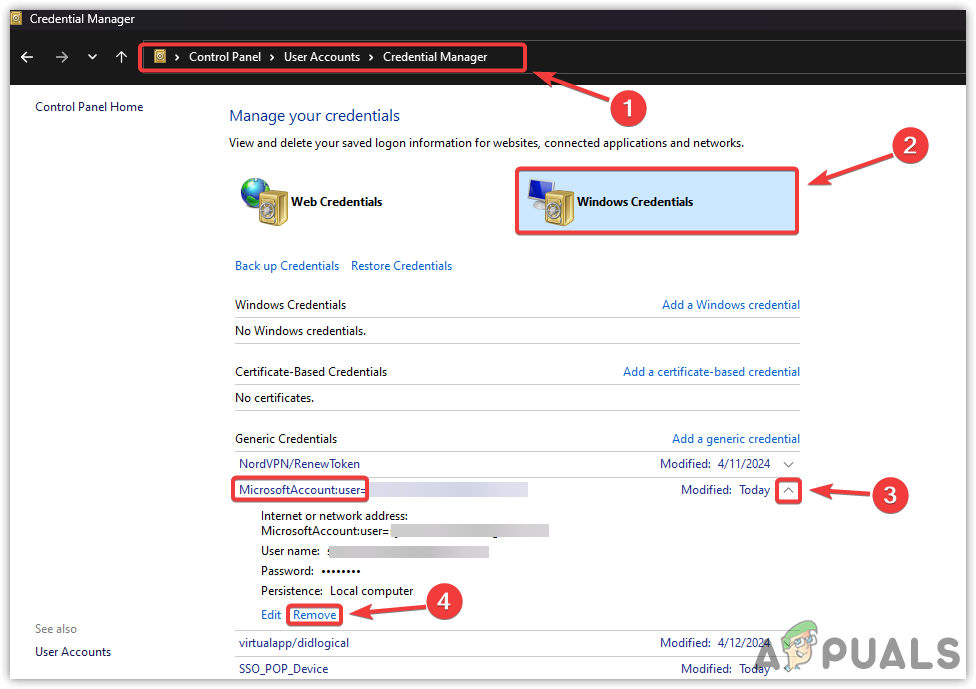This screenshot has height=689, width=976.
Task: Expand the chevron after Control Panel breadcrumb
Action: [x=273, y=57]
